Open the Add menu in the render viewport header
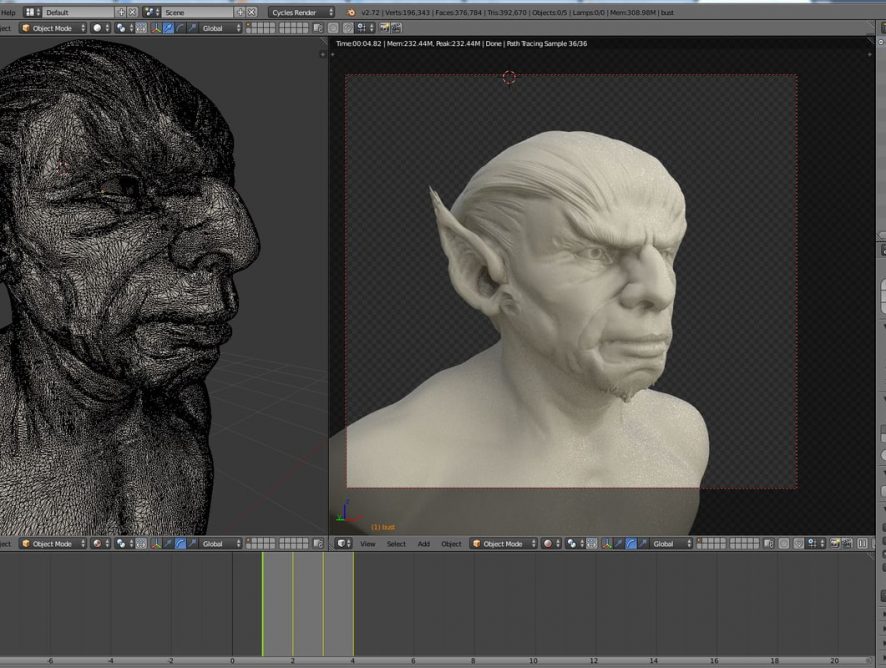The width and height of the screenshot is (886, 668). [x=423, y=544]
